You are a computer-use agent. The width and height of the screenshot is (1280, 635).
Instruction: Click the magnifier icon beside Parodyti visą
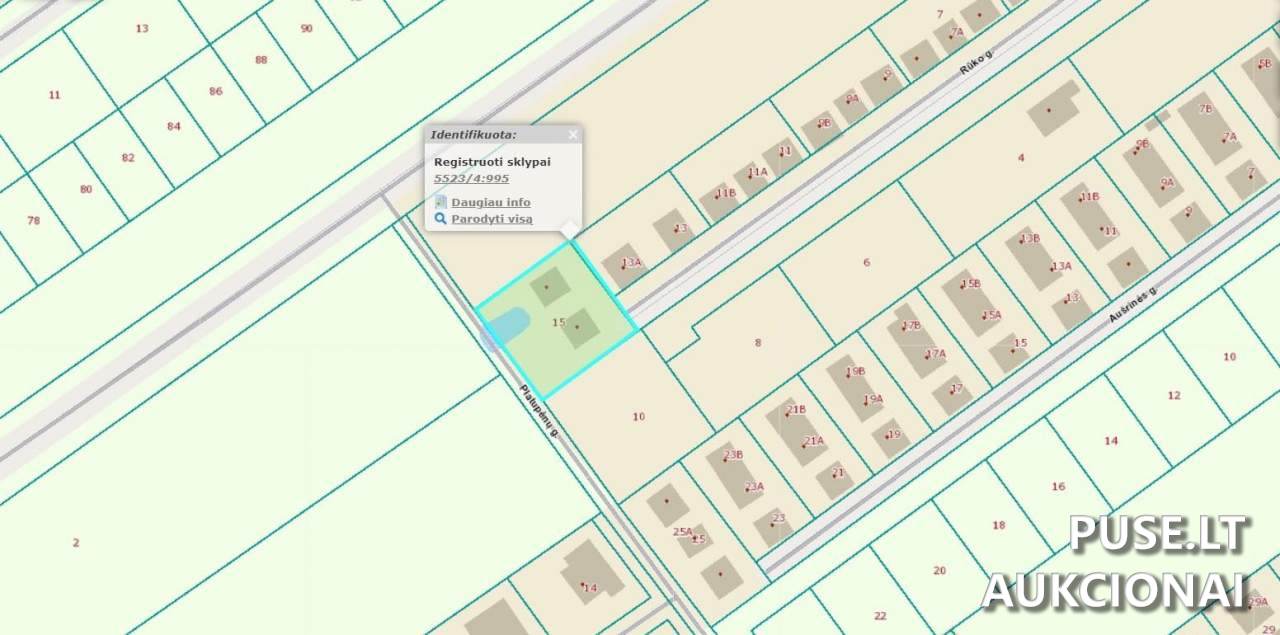[x=441, y=218]
